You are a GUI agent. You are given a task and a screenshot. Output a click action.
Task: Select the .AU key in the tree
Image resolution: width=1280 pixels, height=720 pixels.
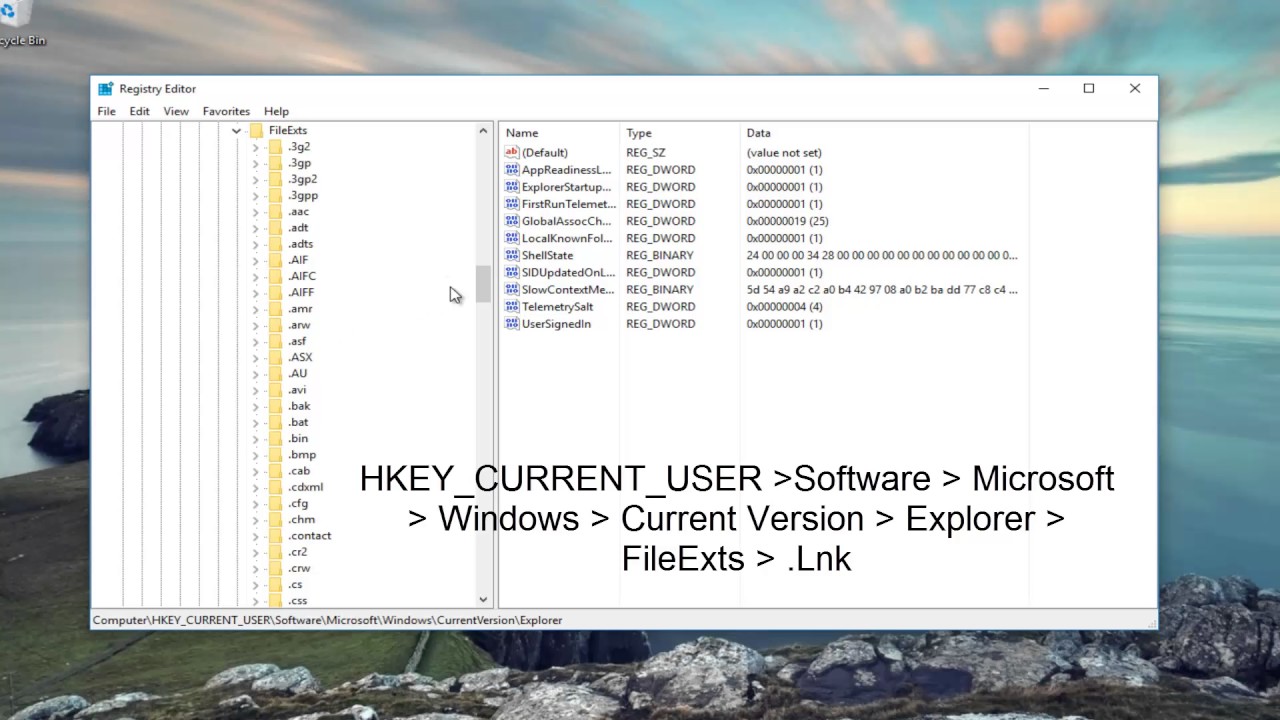point(298,374)
